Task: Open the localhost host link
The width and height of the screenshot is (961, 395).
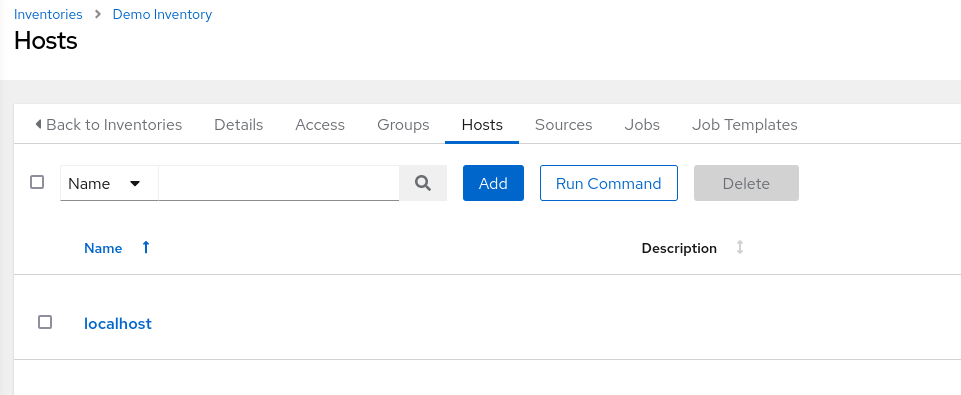Action: click(x=118, y=323)
